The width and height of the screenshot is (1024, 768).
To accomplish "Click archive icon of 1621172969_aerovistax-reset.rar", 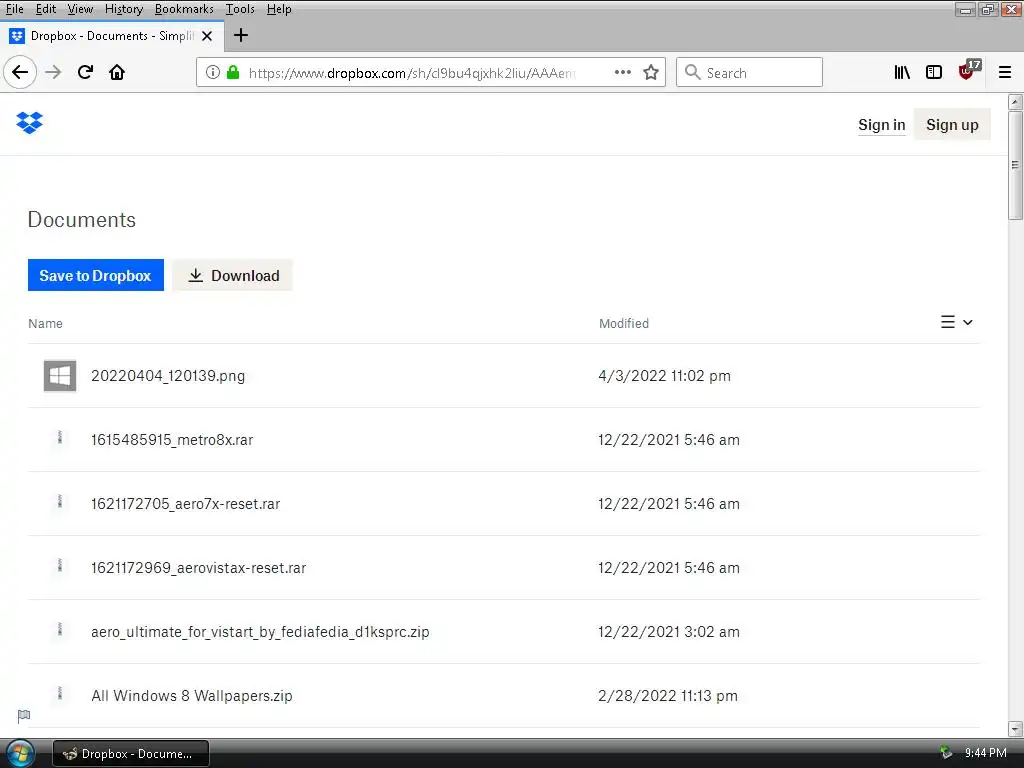I will point(59,566).
